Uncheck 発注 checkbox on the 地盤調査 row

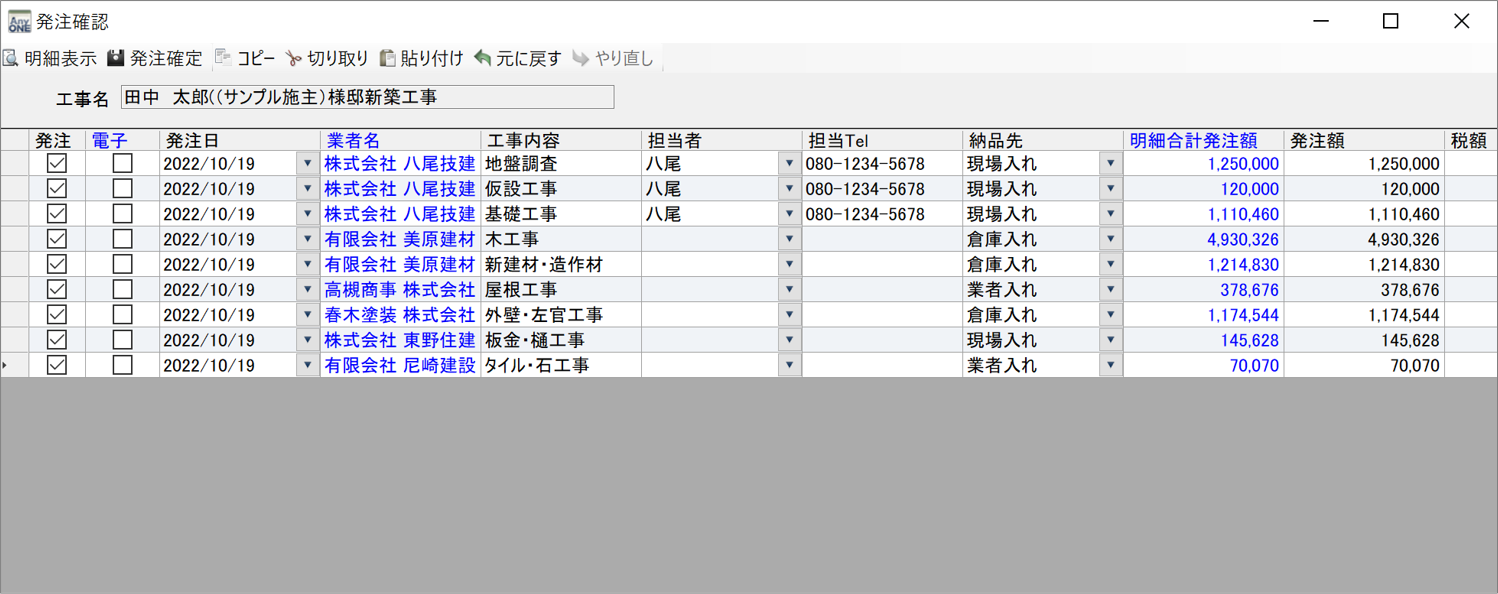56,163
